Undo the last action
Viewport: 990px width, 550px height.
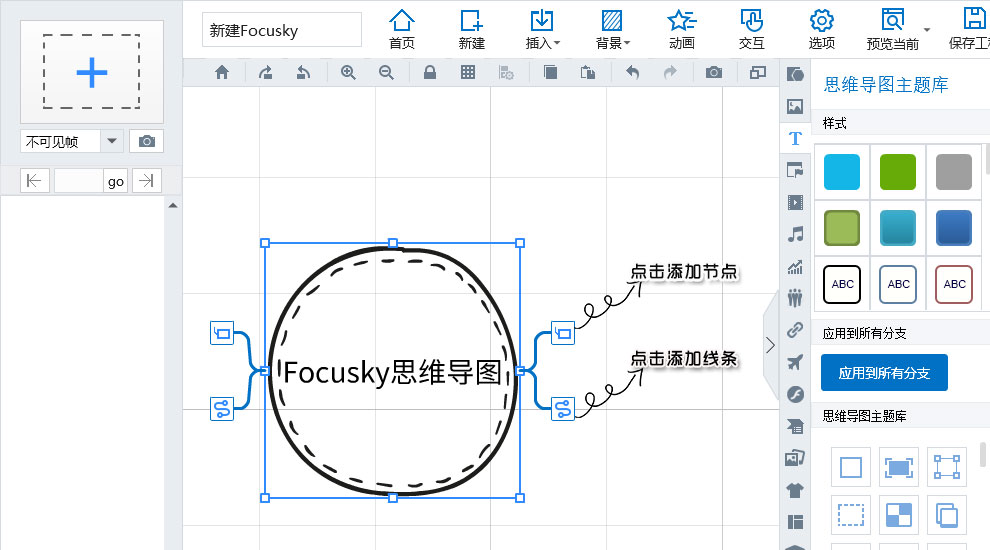(632, 73)
